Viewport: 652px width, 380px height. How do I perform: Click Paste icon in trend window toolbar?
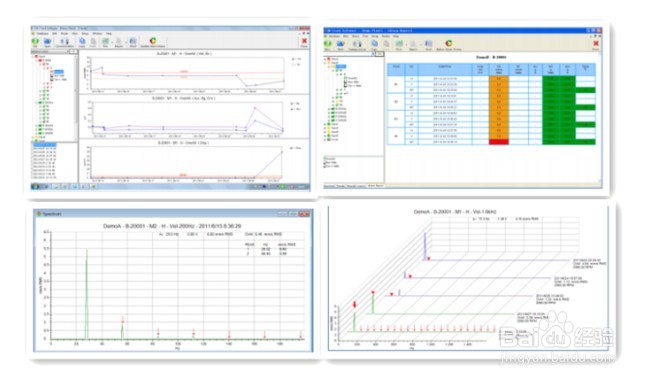coord(93,42)
